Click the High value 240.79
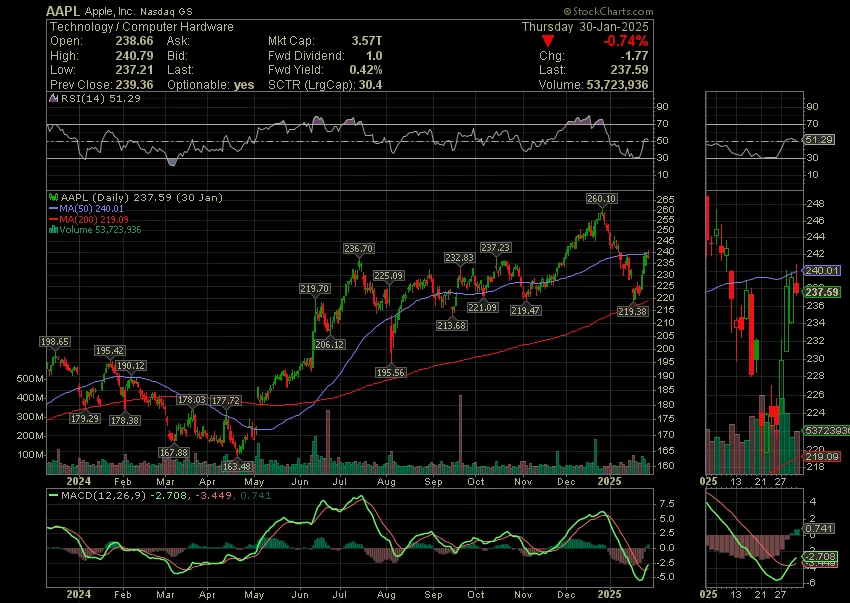Viewport: 850px width, 603px height. [134, 55]
